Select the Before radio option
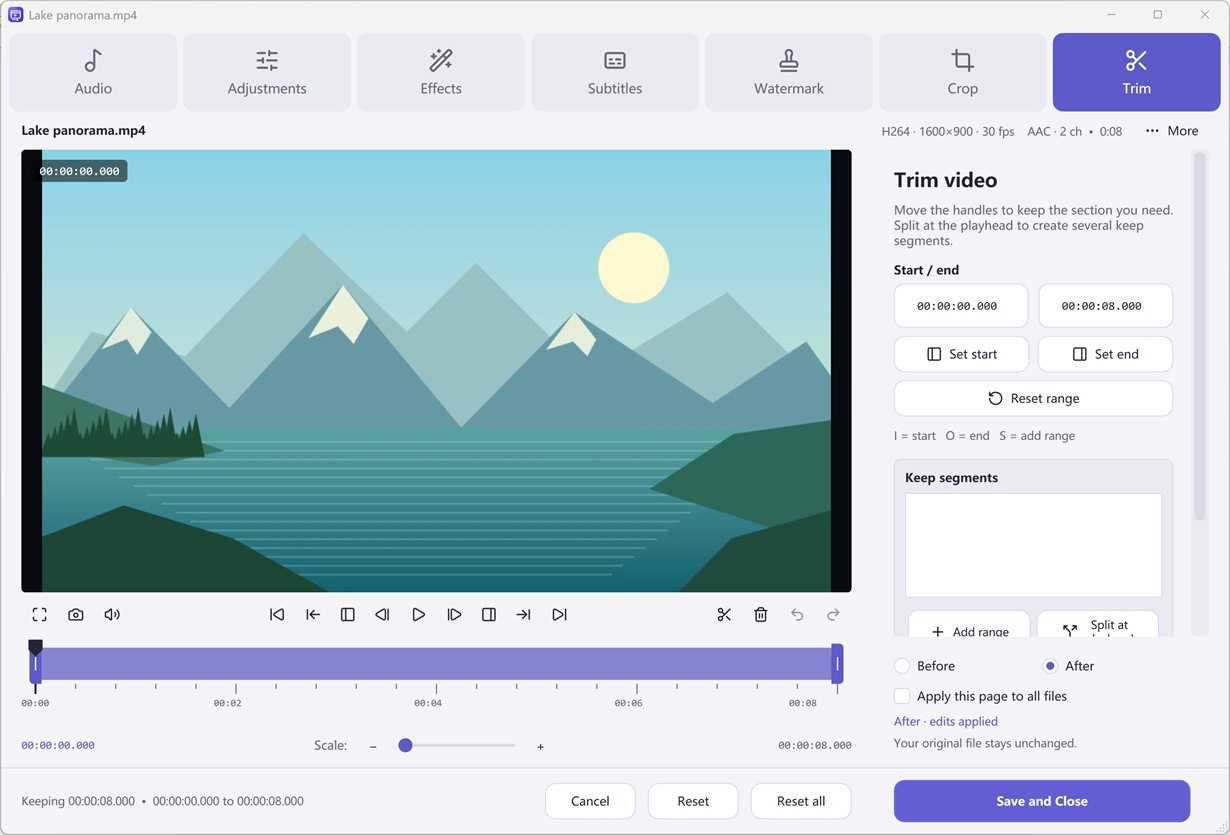 point(924,666)
